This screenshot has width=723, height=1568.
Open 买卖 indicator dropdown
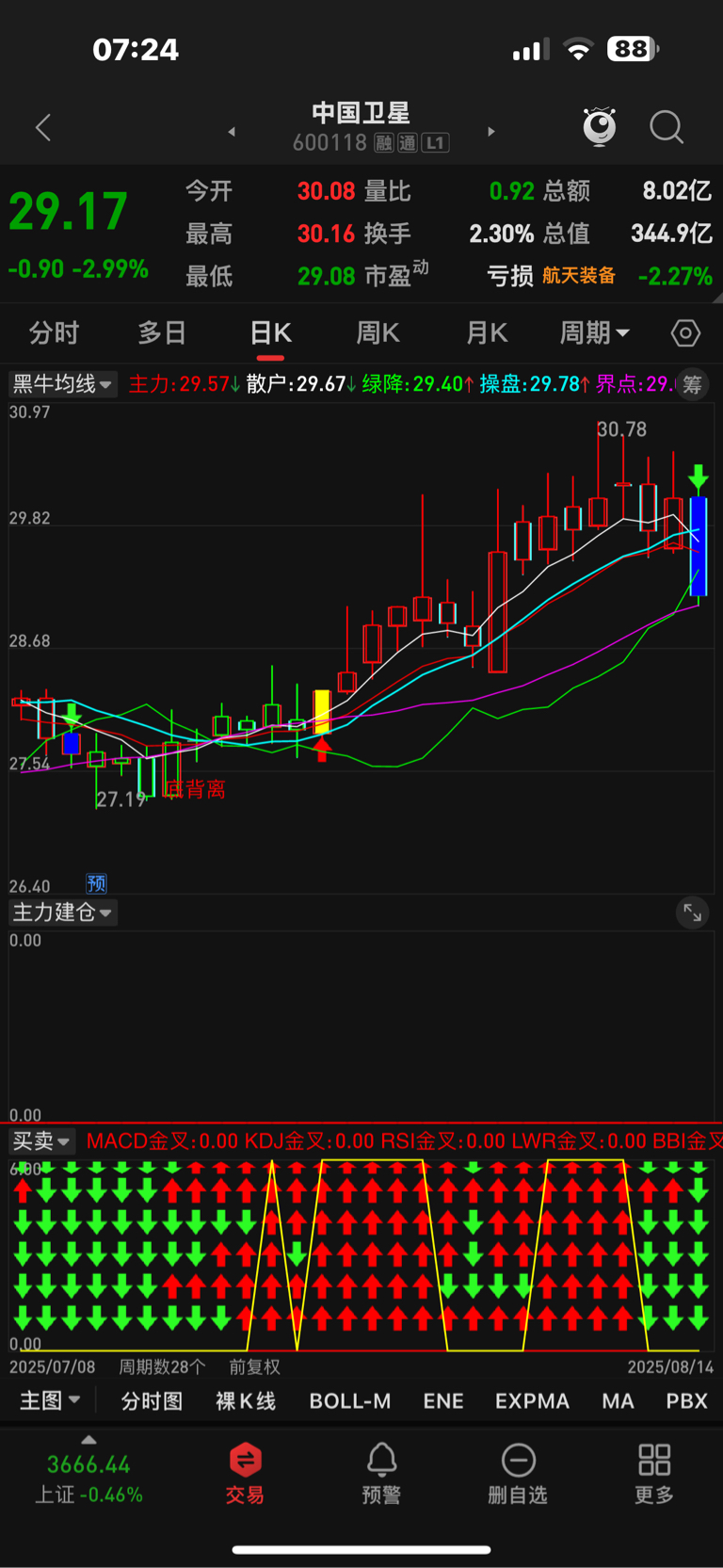[x=41, y=1141]
